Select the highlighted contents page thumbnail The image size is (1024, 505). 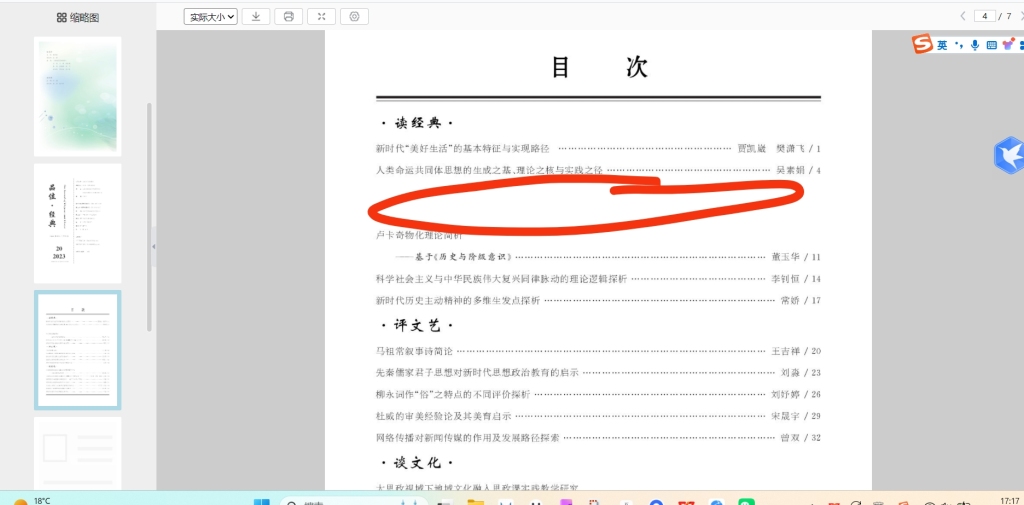point(77,350)
